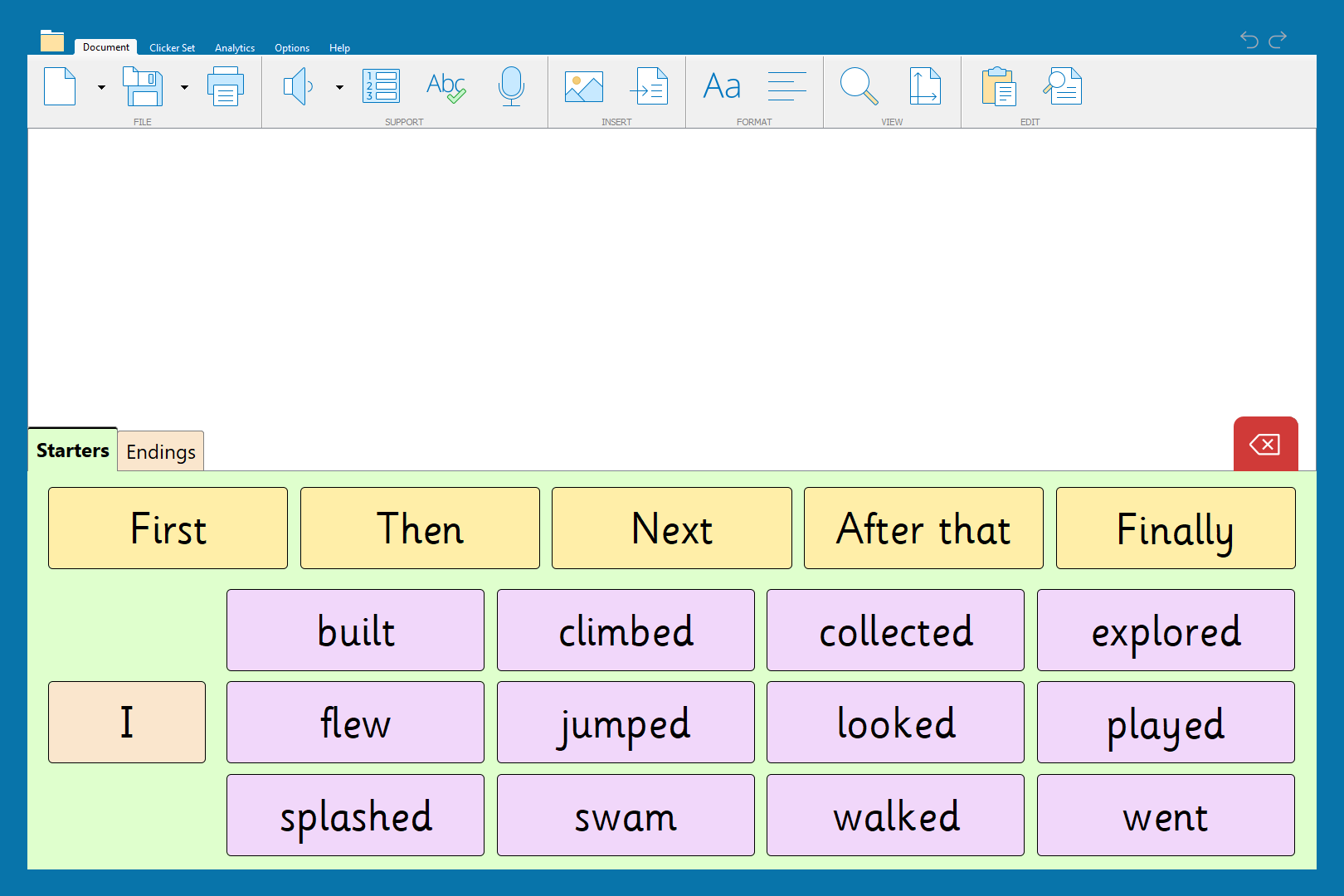This screenshot has width=1344, height=896.
Task: Insert a picture using image icon
Action: tap(584, 86)
